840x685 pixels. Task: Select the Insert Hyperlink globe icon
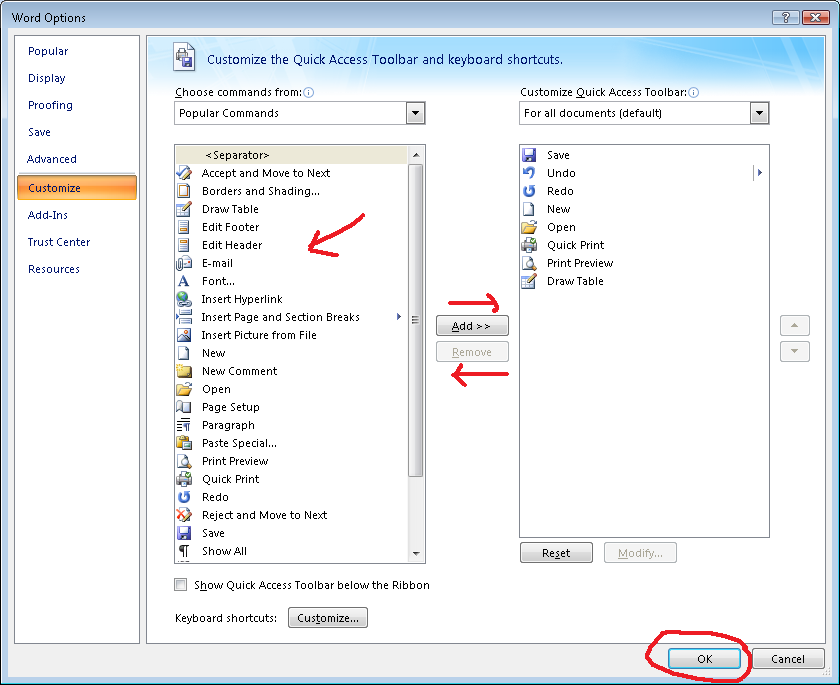(x=184, y=299)
